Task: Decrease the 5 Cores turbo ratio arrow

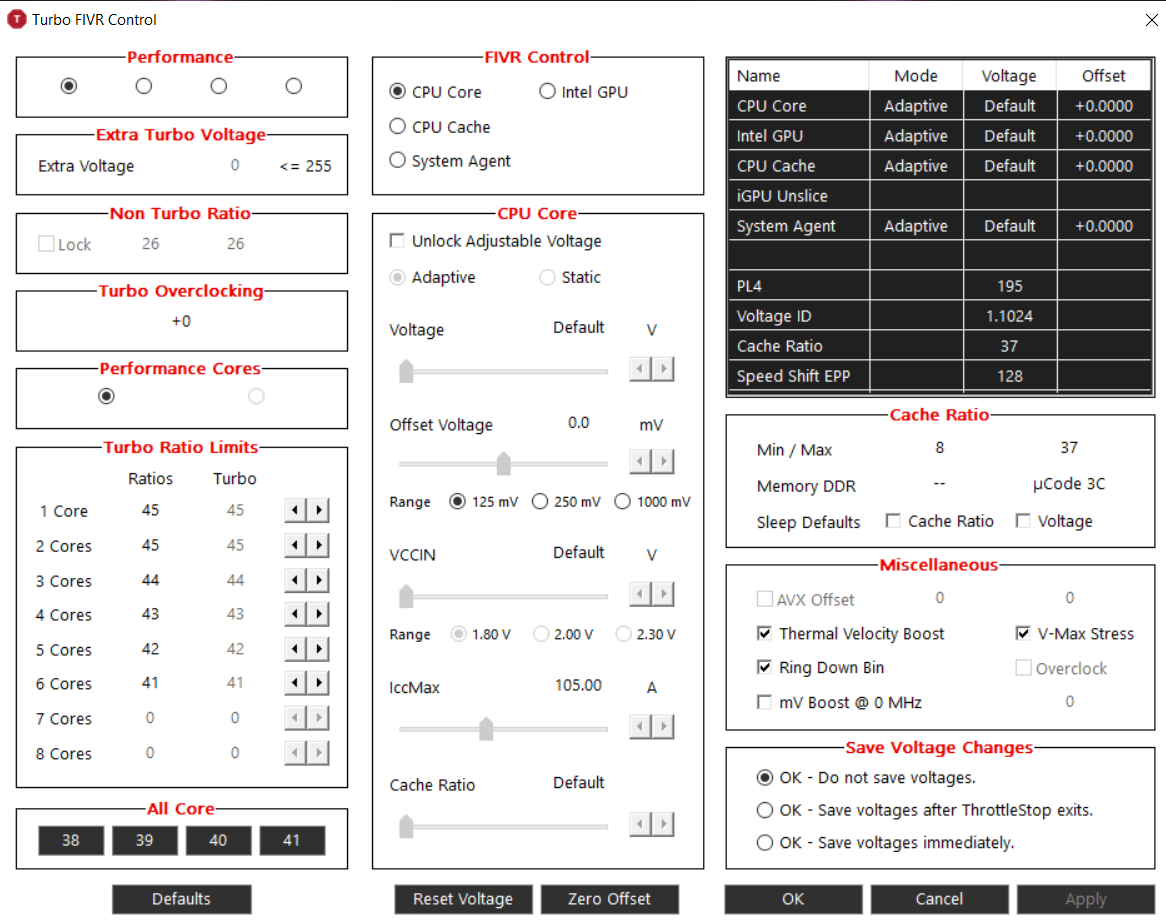Action: (295, 649)
